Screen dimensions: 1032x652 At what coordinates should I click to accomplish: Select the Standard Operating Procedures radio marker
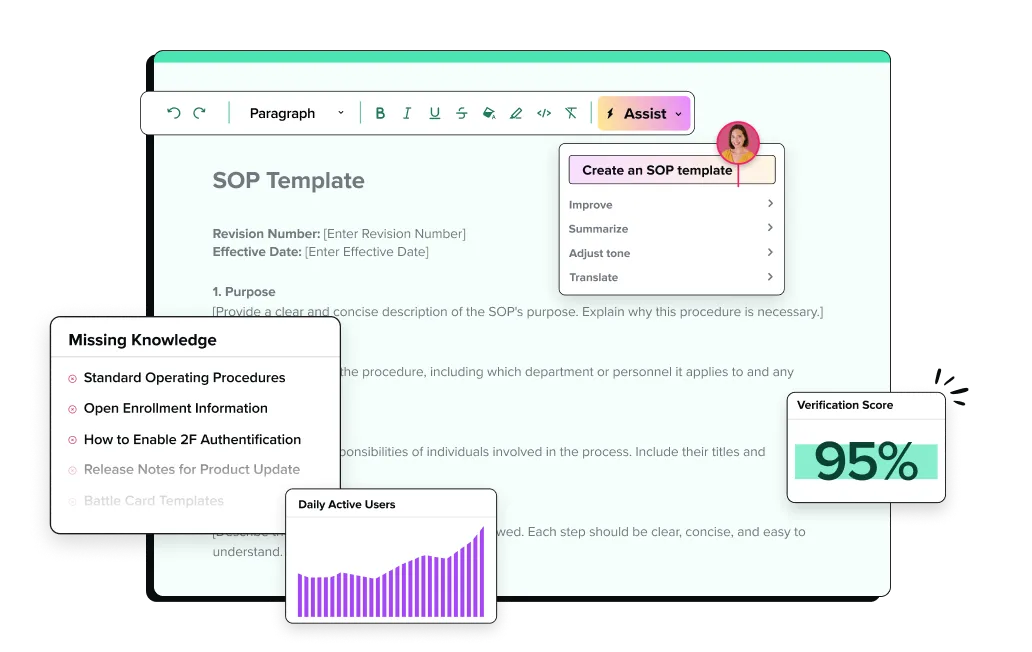(71, 378)
